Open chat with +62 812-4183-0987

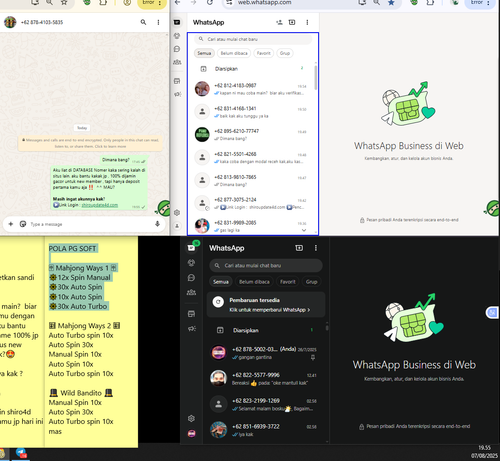tap(253, 89)
